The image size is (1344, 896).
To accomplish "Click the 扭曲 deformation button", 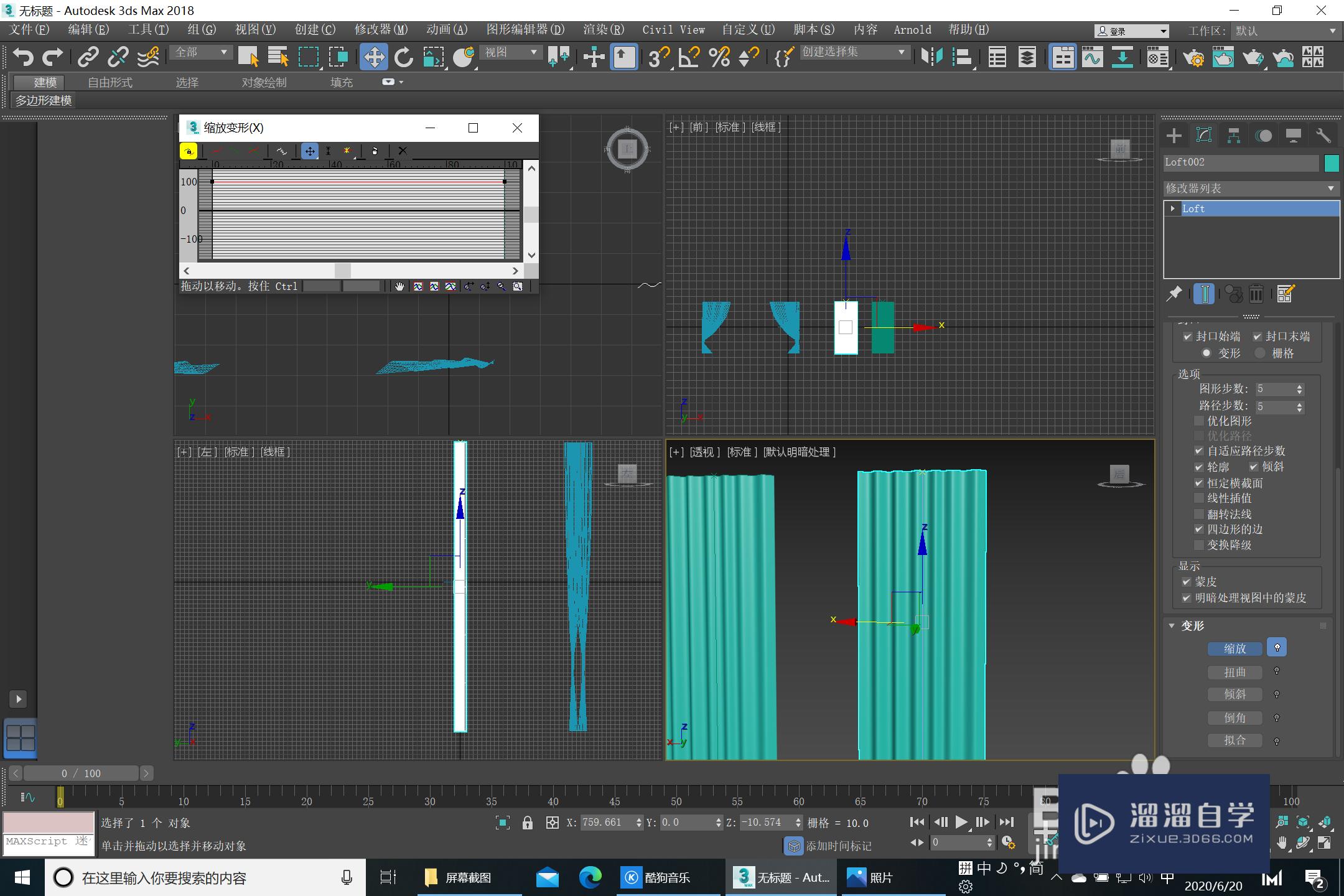I will click(x=1235, y=672).
